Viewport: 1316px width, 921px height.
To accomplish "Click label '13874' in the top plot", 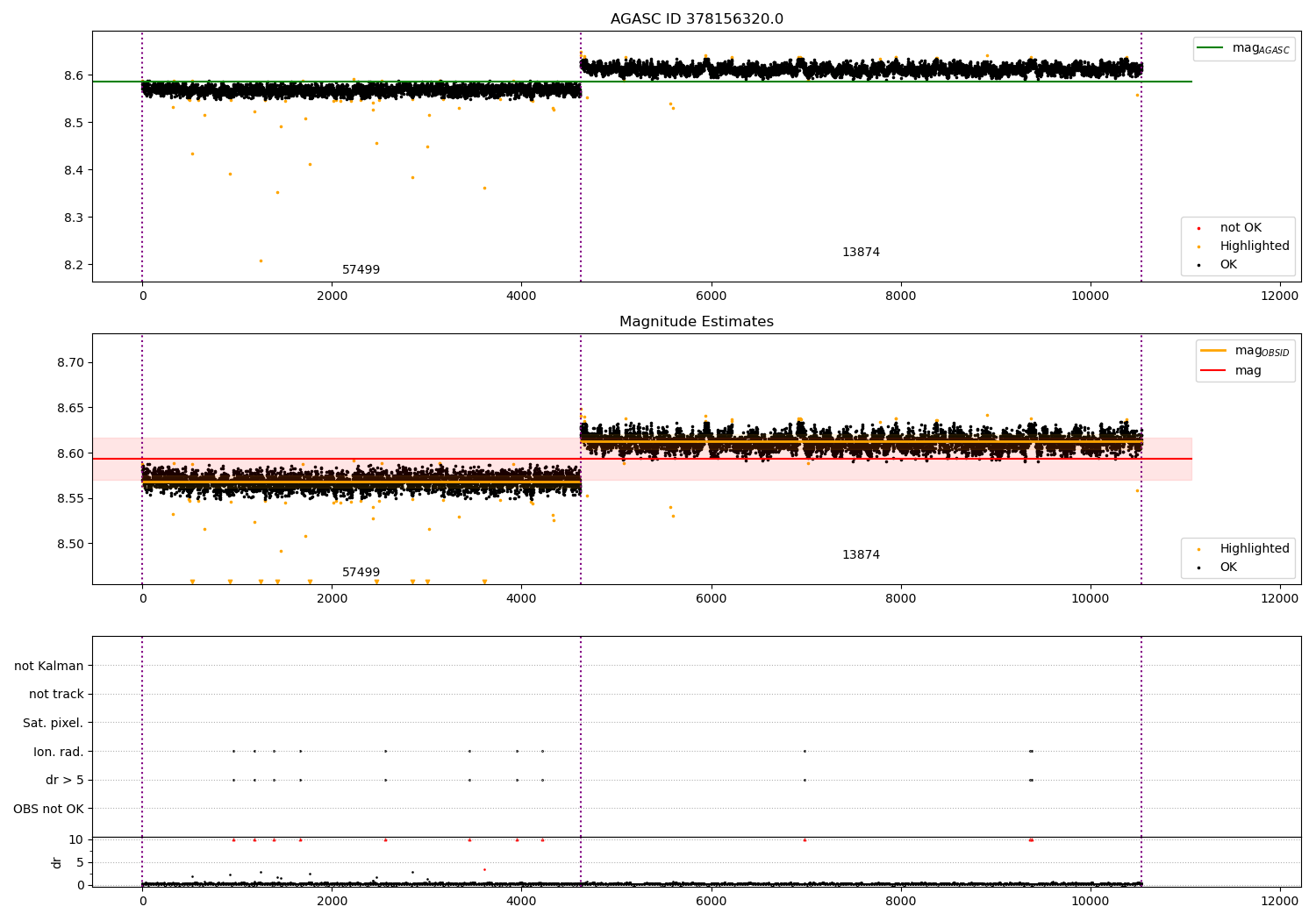I will pos(861,253).
